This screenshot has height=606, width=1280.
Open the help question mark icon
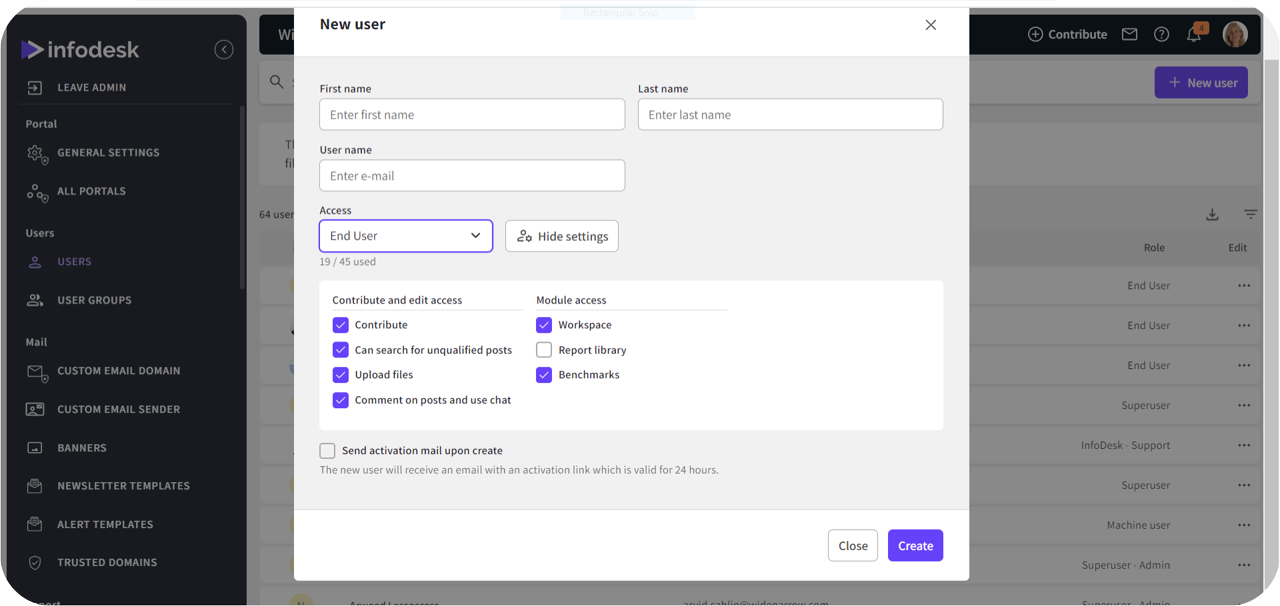[1161, 33]
